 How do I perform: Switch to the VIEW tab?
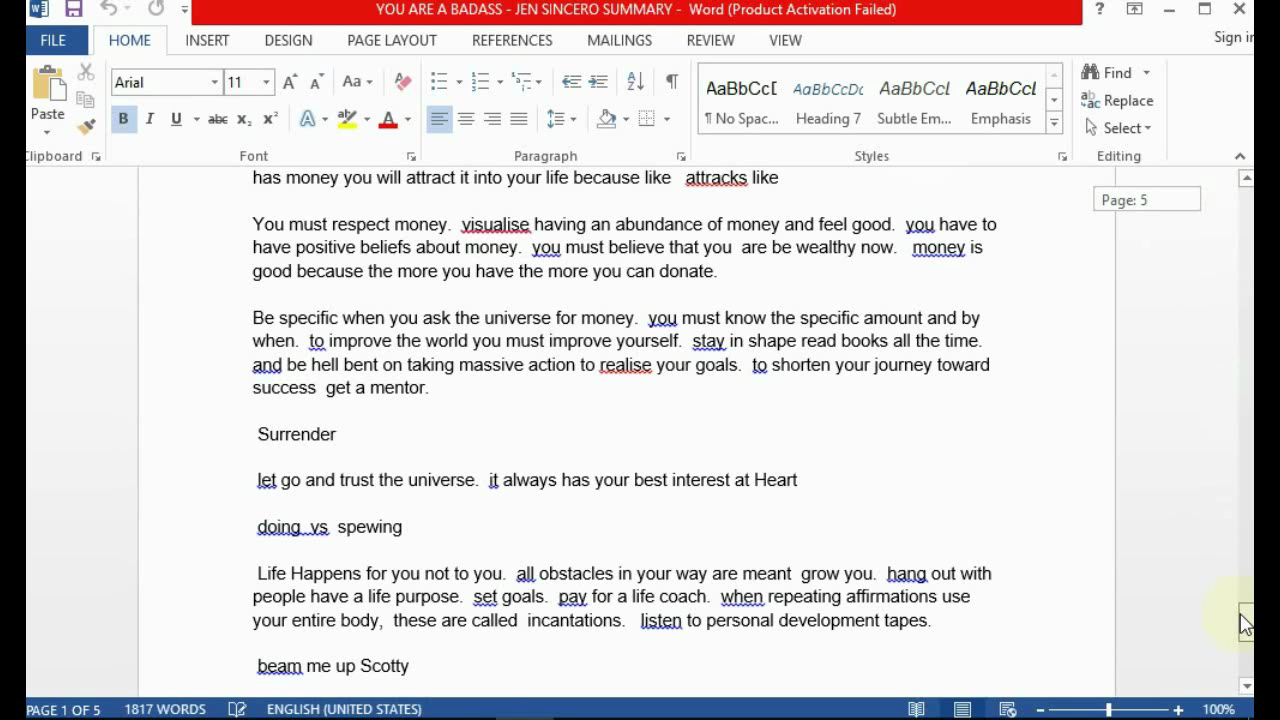pyautogui.click(x=785, y=40)
